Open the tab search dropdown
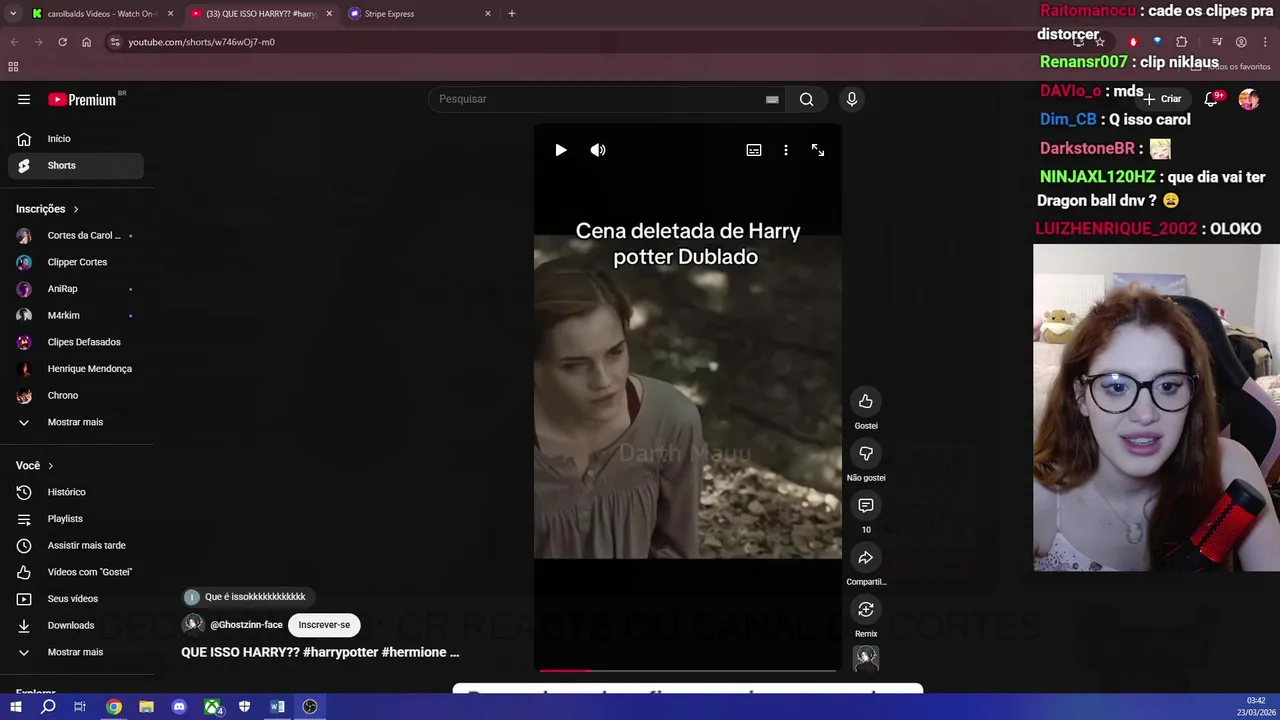 (13, 14)
